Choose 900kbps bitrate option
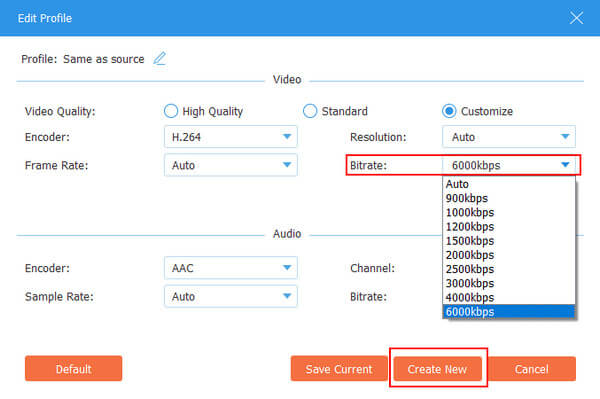 [x=509, y=198]
